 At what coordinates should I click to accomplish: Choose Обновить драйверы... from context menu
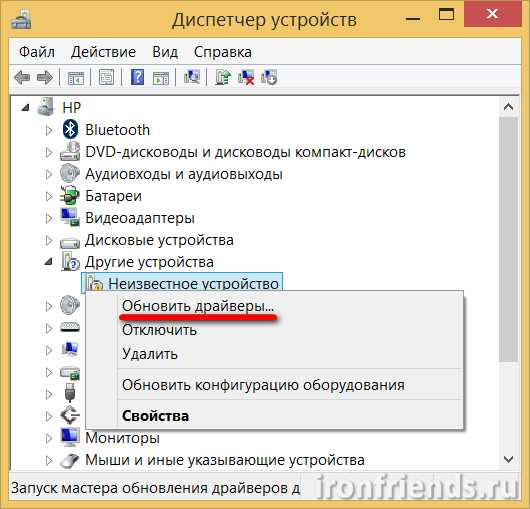pos(198,306)
